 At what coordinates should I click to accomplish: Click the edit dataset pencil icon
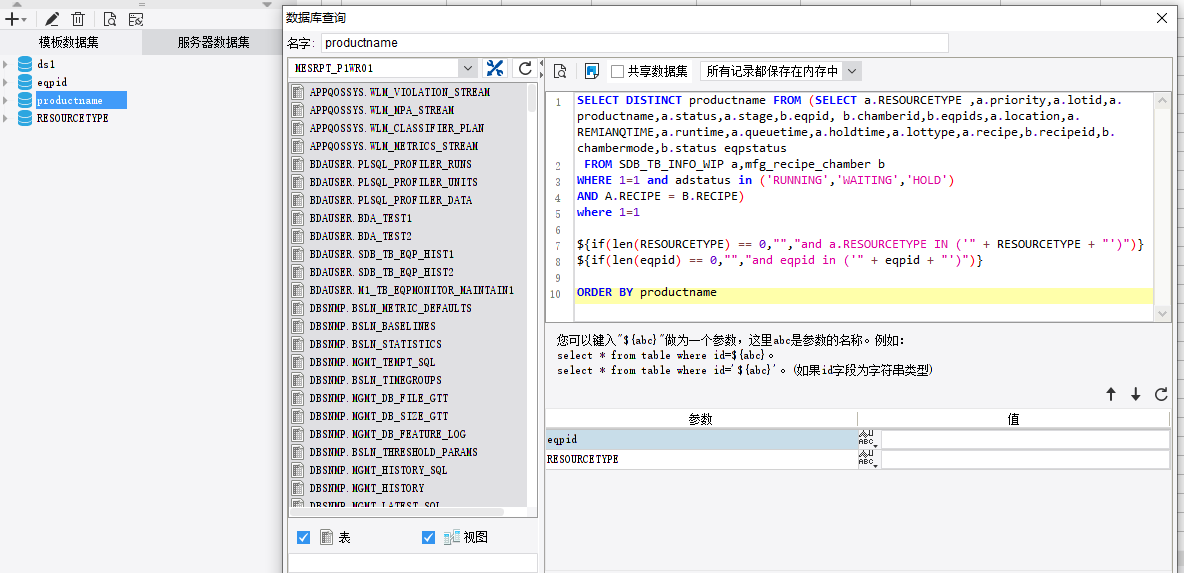click(52, 20)
